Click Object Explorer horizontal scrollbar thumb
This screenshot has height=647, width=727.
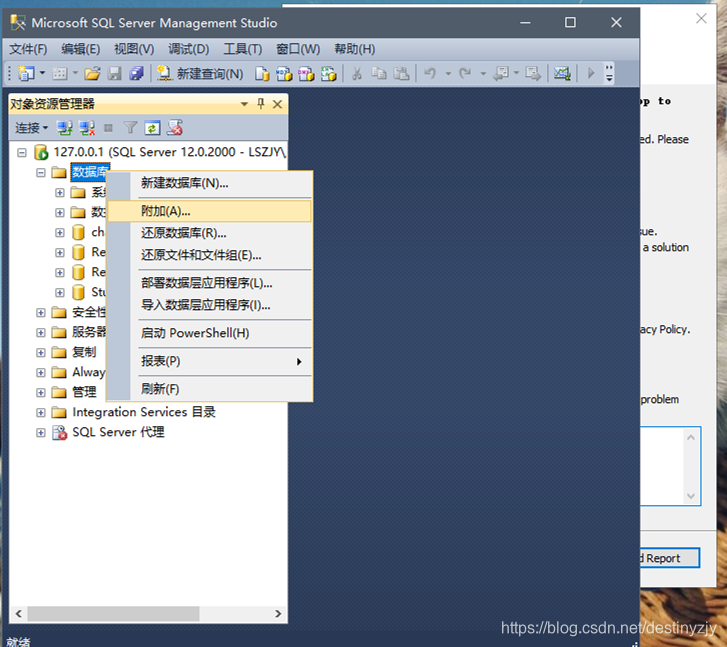[x=114, y=614]
